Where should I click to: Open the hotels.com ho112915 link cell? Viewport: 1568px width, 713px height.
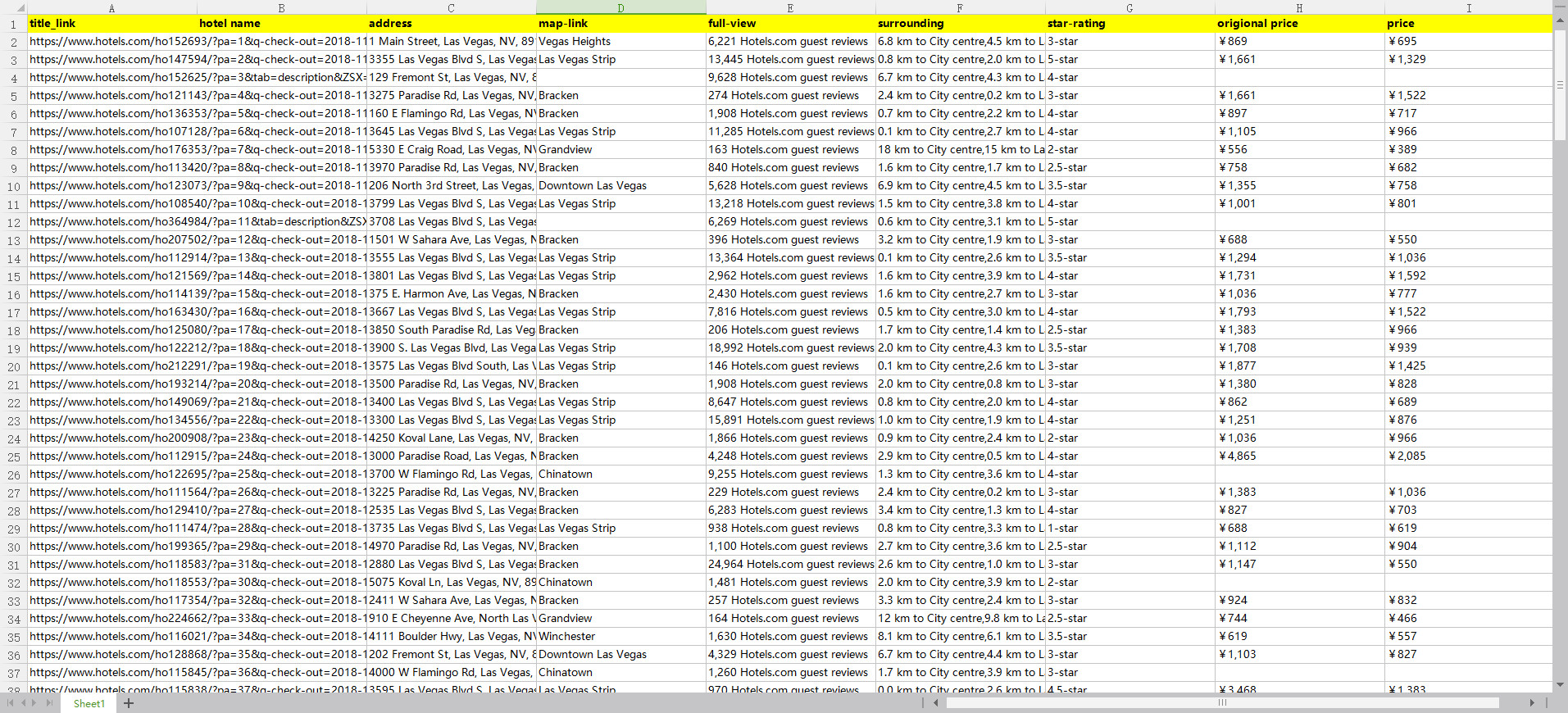[112, 456]
